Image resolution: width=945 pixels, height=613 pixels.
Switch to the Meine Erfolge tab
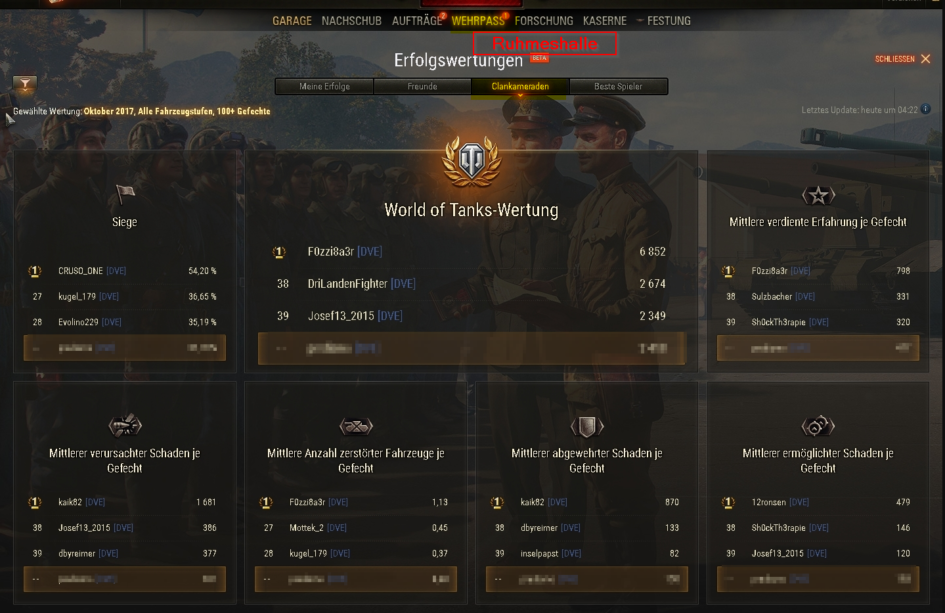click(x=324, y=86)
